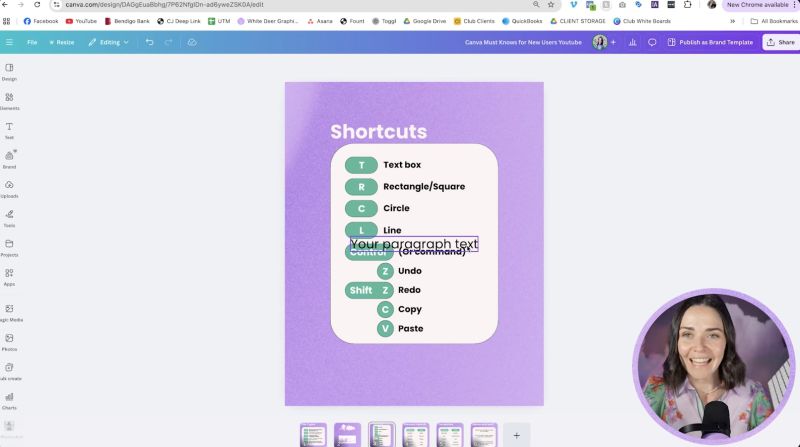Open the Google Drive bookmark
Viewport: 800px width, 447px height.
coord(424,21)
